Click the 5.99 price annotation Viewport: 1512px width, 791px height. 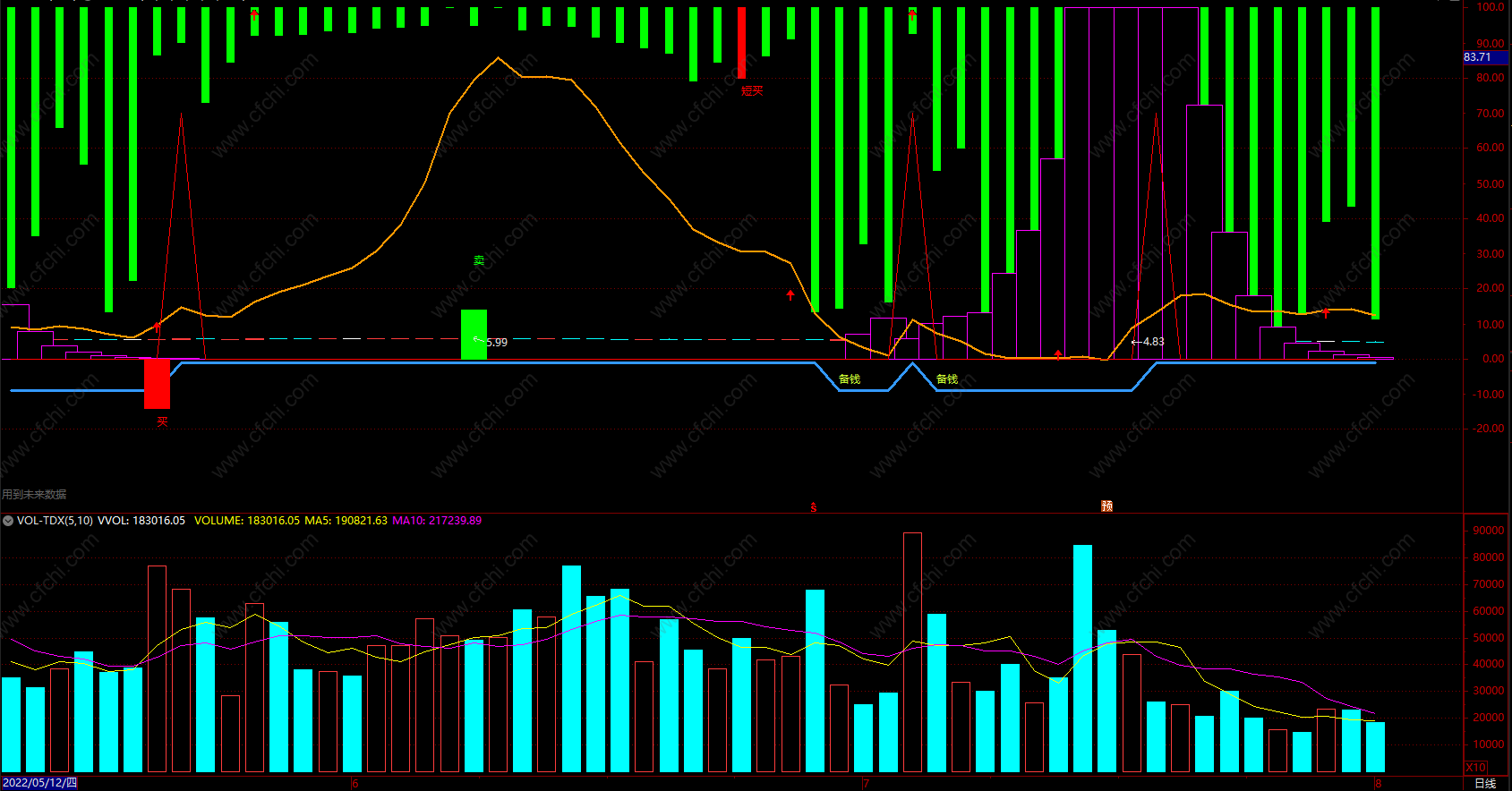pos(497,342)
